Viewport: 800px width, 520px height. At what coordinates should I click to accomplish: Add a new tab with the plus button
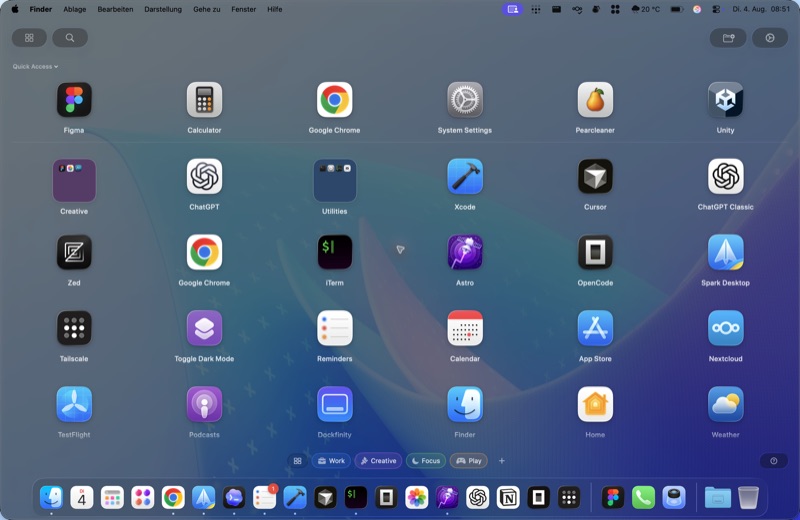(502, 461)
